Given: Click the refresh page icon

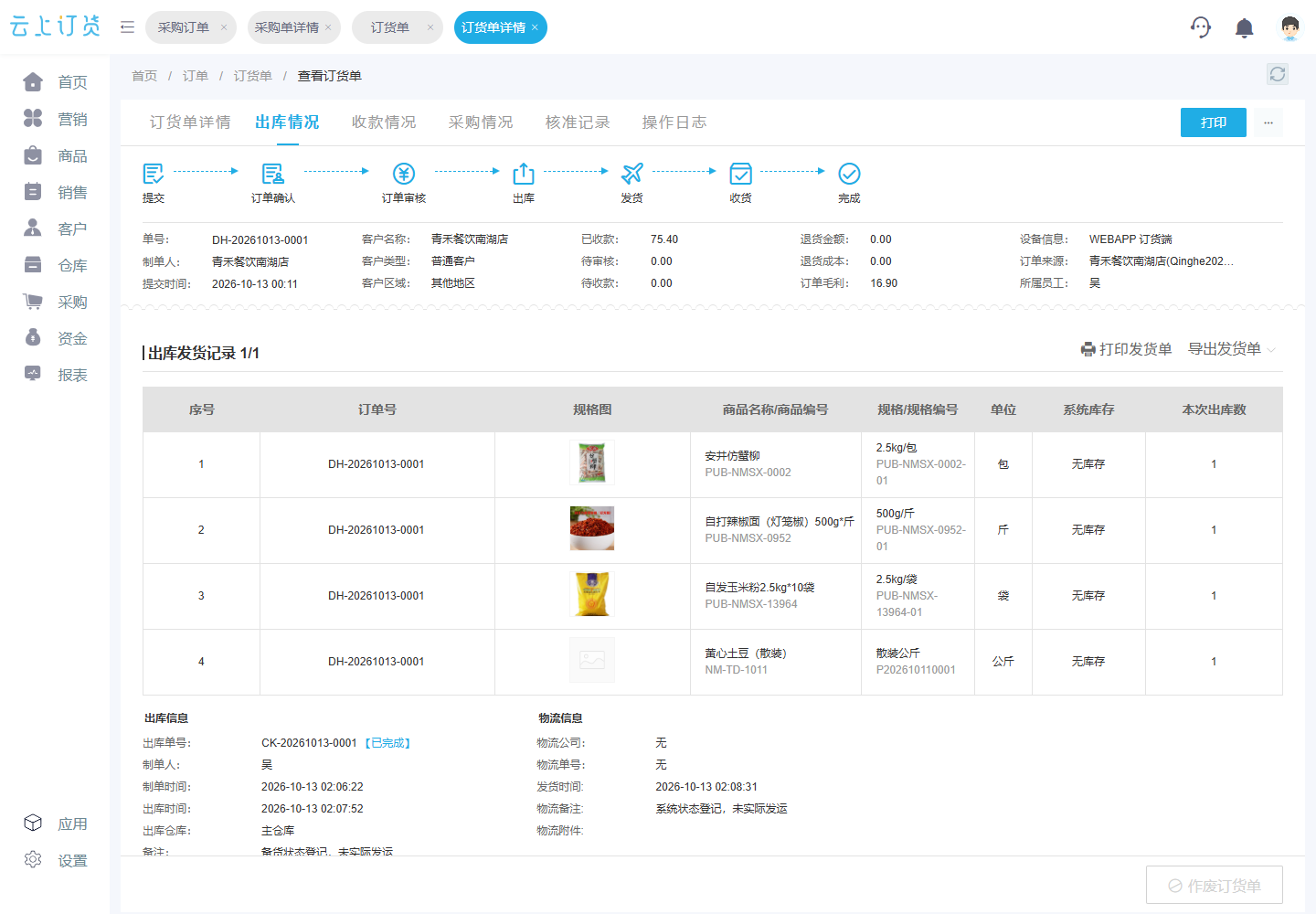Looking at the screenshot, I should pyautogui.click(x=1278, y=74).
